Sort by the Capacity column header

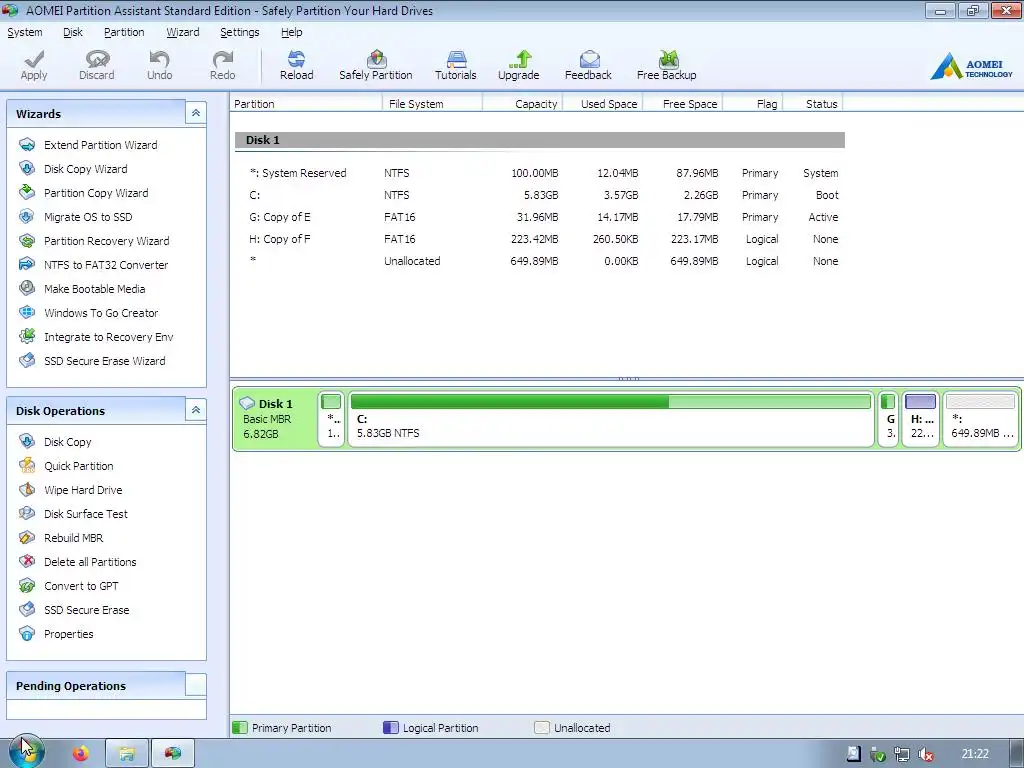coord(522,104)
